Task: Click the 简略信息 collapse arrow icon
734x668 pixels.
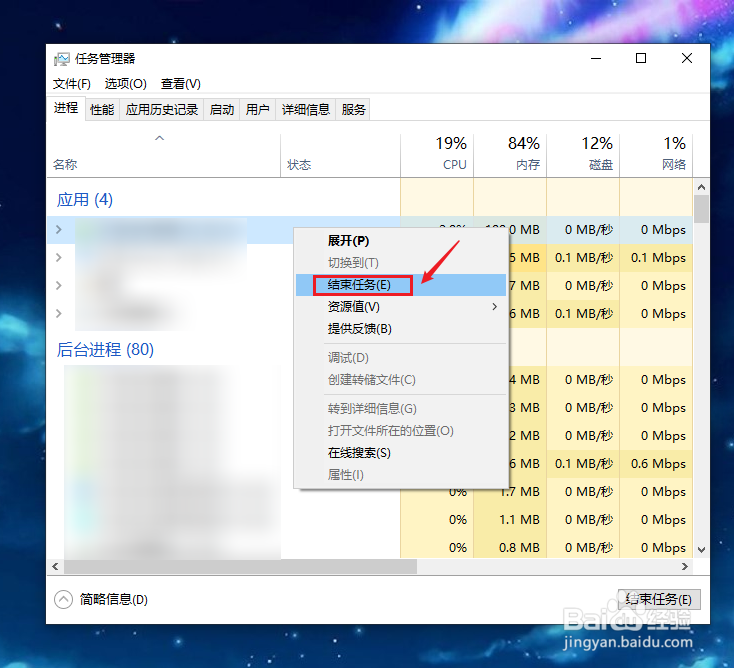Action: (x=63, y=599)
